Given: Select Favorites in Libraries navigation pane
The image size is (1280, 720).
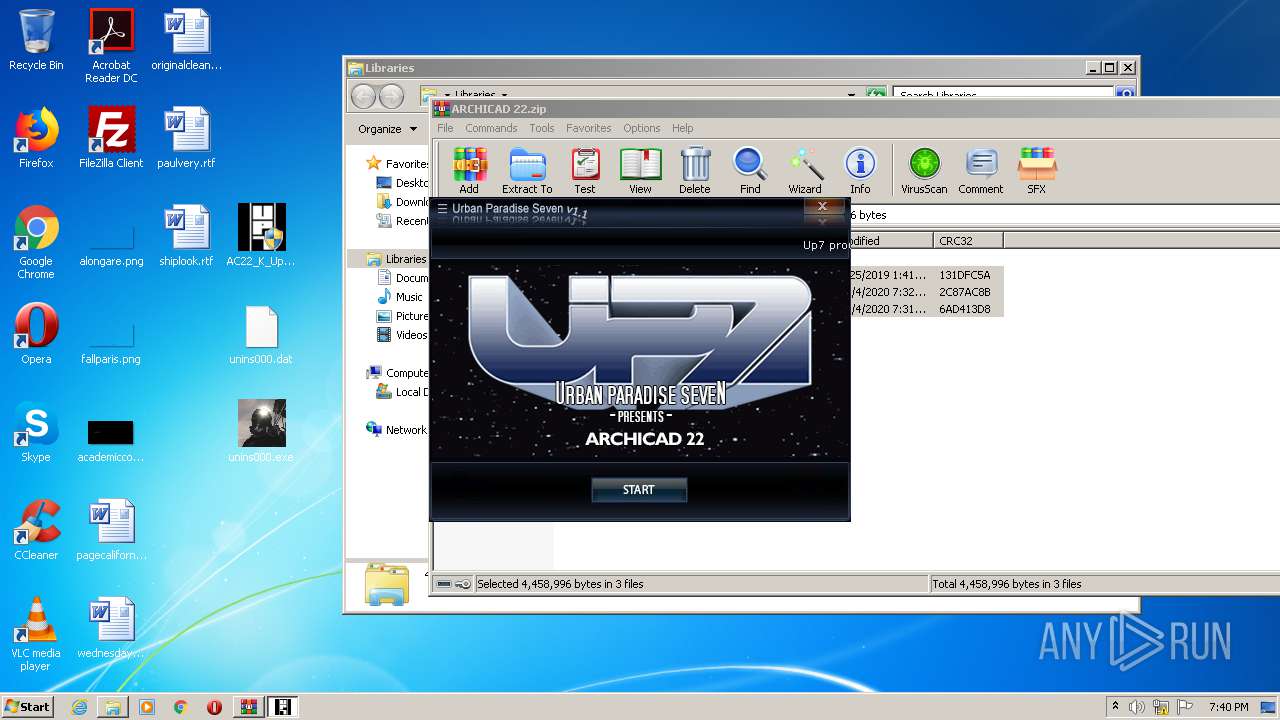Looking at the screenshot, I should point(399,164).
